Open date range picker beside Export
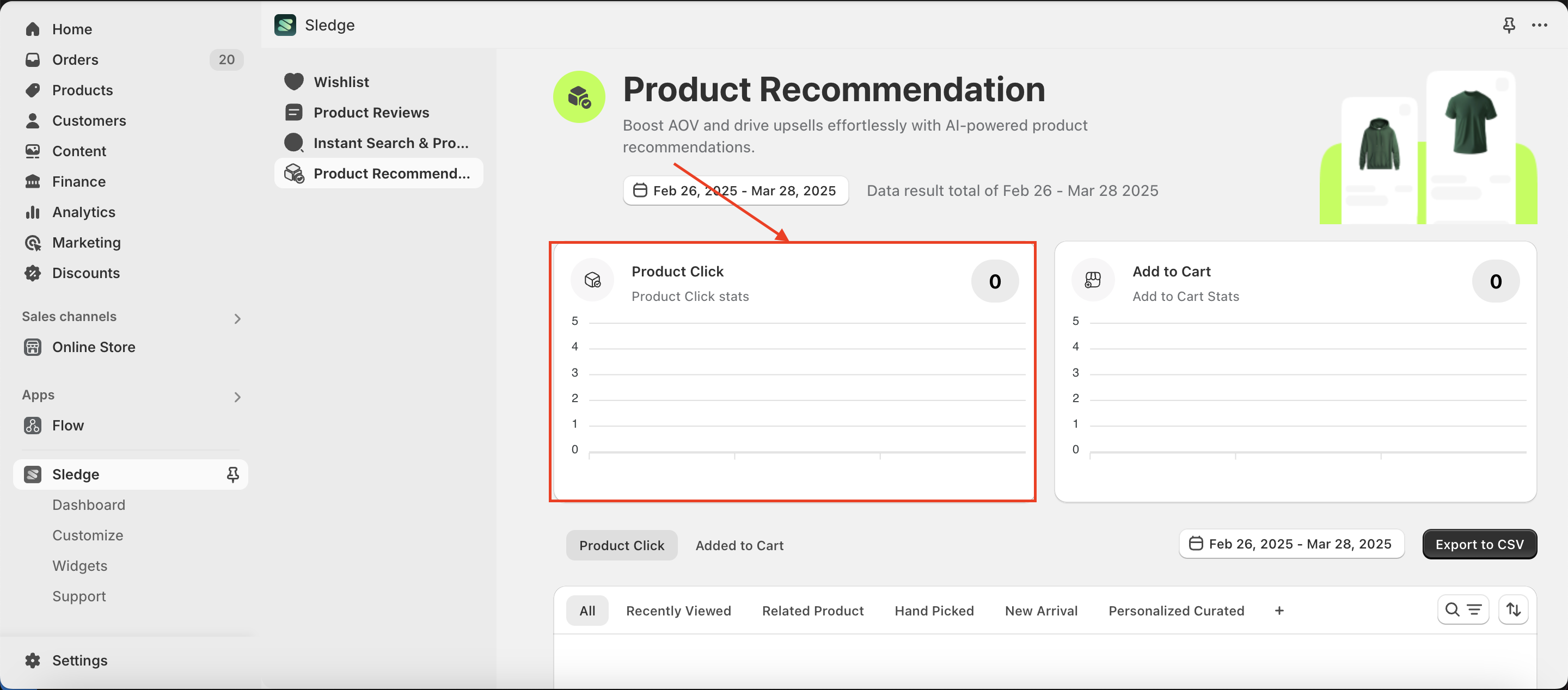 1291,544
